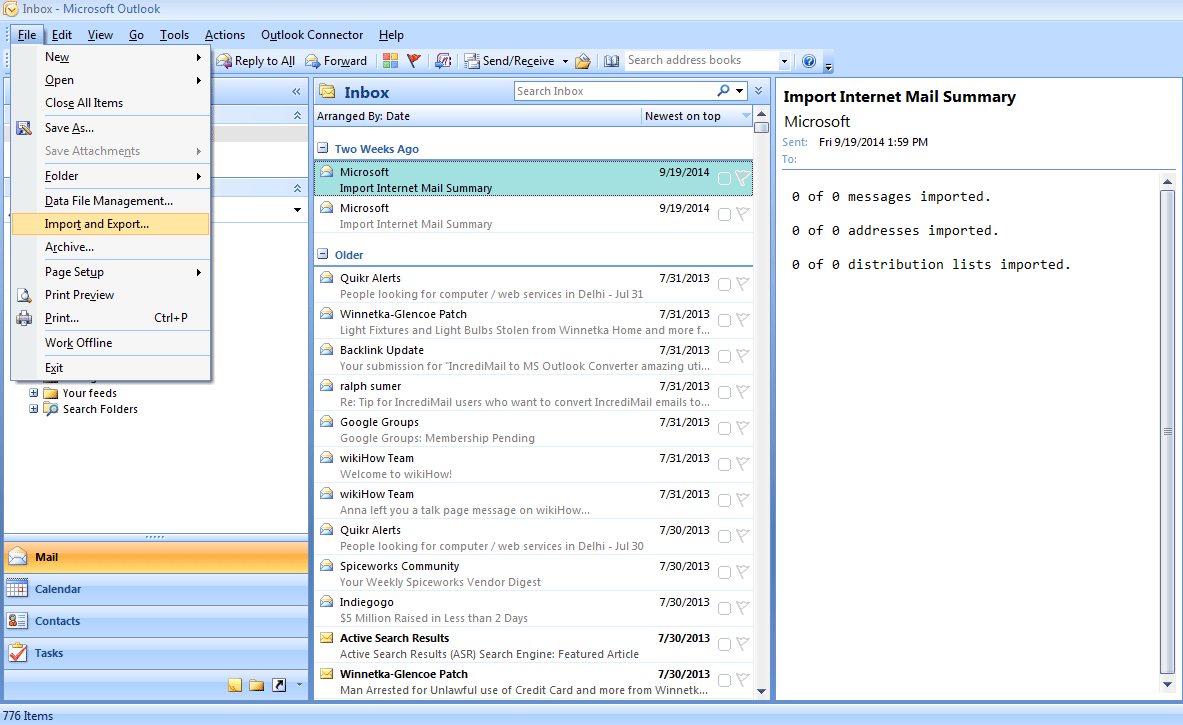Switch to the Contacts pane
This screenshot has height=725, width=1183.
click(x=156, y=621)
